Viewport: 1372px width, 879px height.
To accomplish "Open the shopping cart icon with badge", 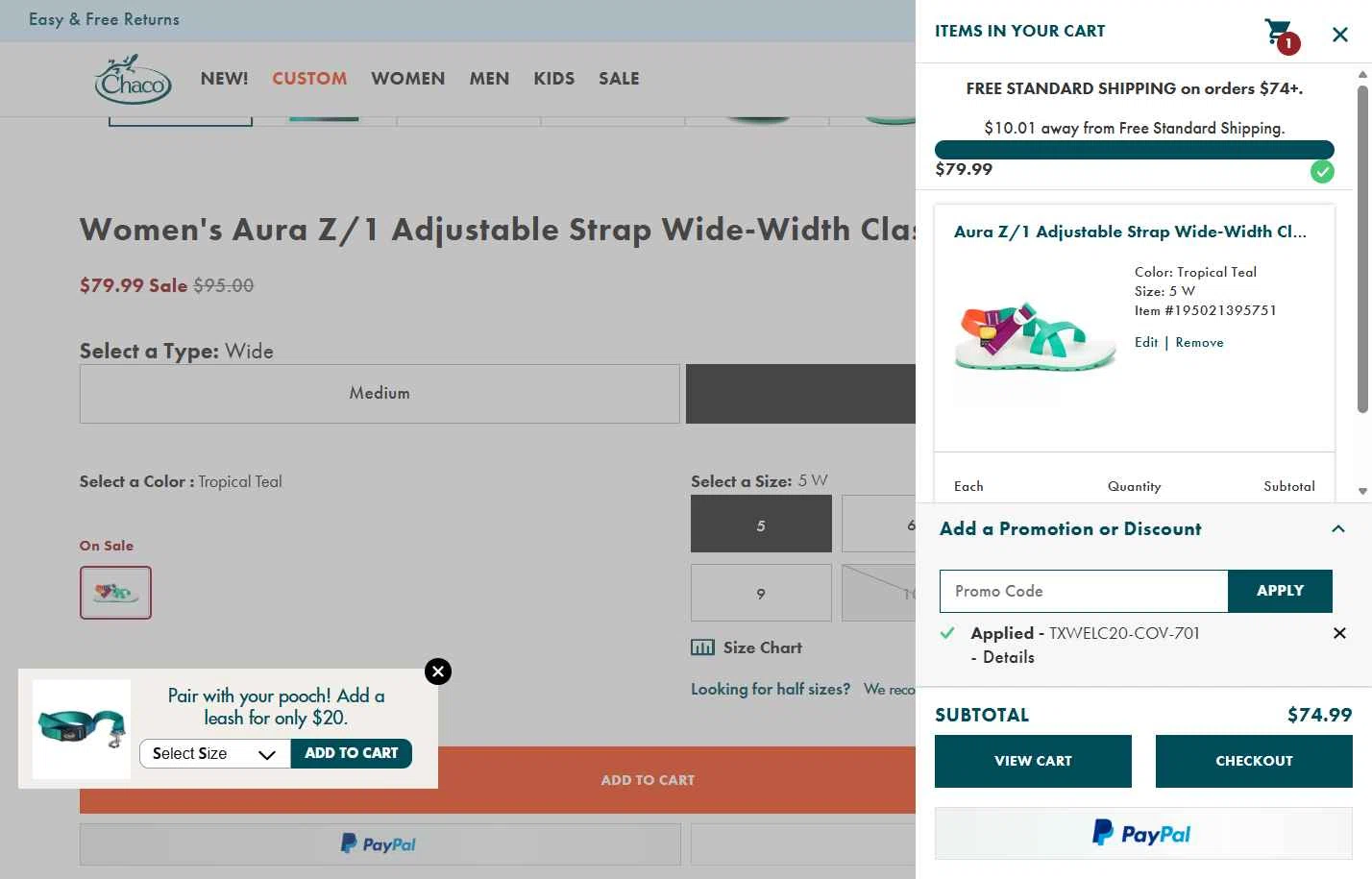I will click(1281, 36).
